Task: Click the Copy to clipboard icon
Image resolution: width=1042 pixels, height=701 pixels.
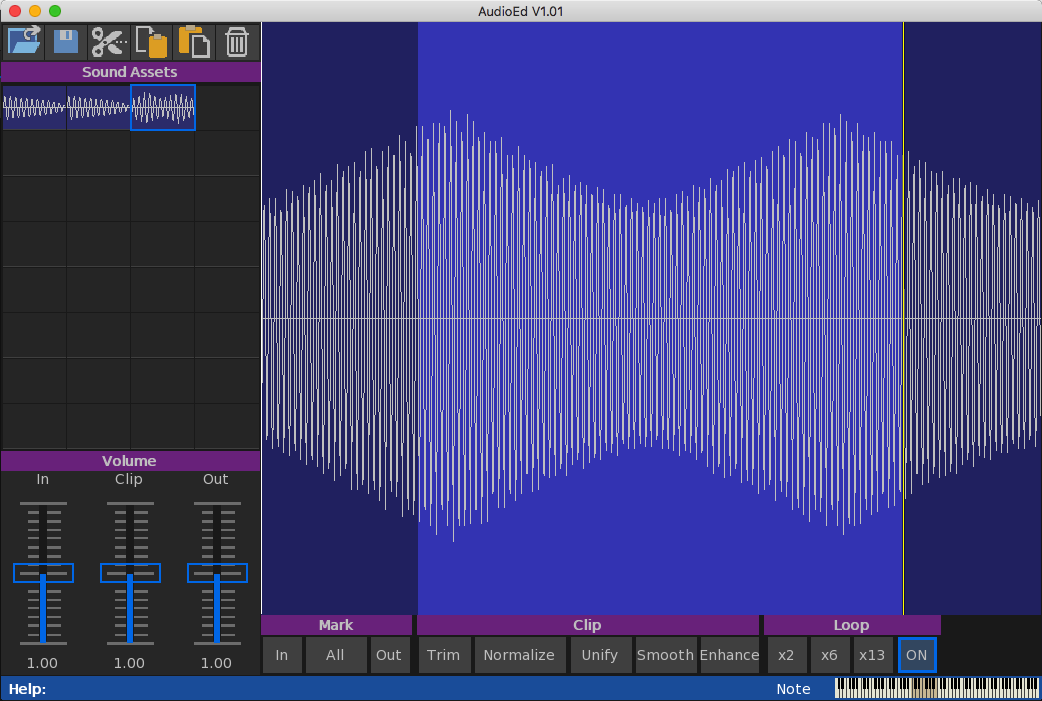Action: 151,42
